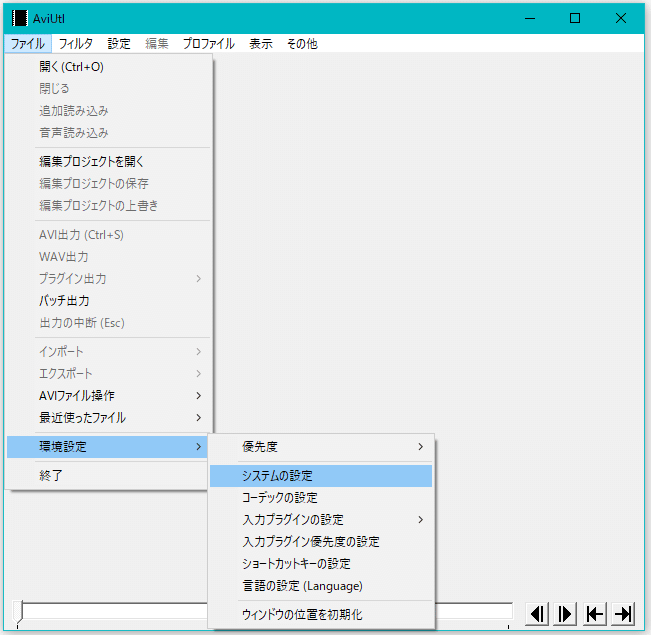Choose 出力の中断 (Esc)

(108, 323)
